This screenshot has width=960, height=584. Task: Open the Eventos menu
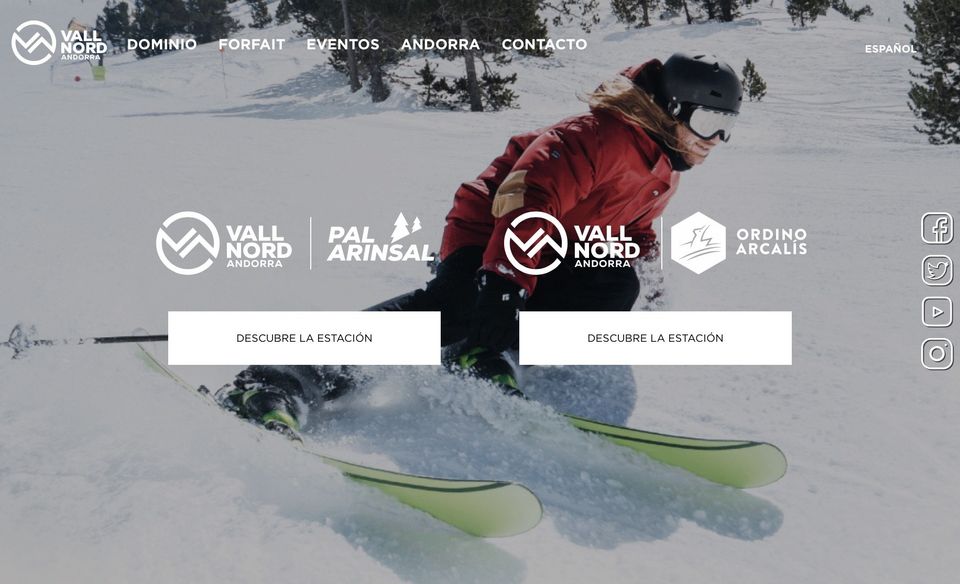click(x=343, y=44)
